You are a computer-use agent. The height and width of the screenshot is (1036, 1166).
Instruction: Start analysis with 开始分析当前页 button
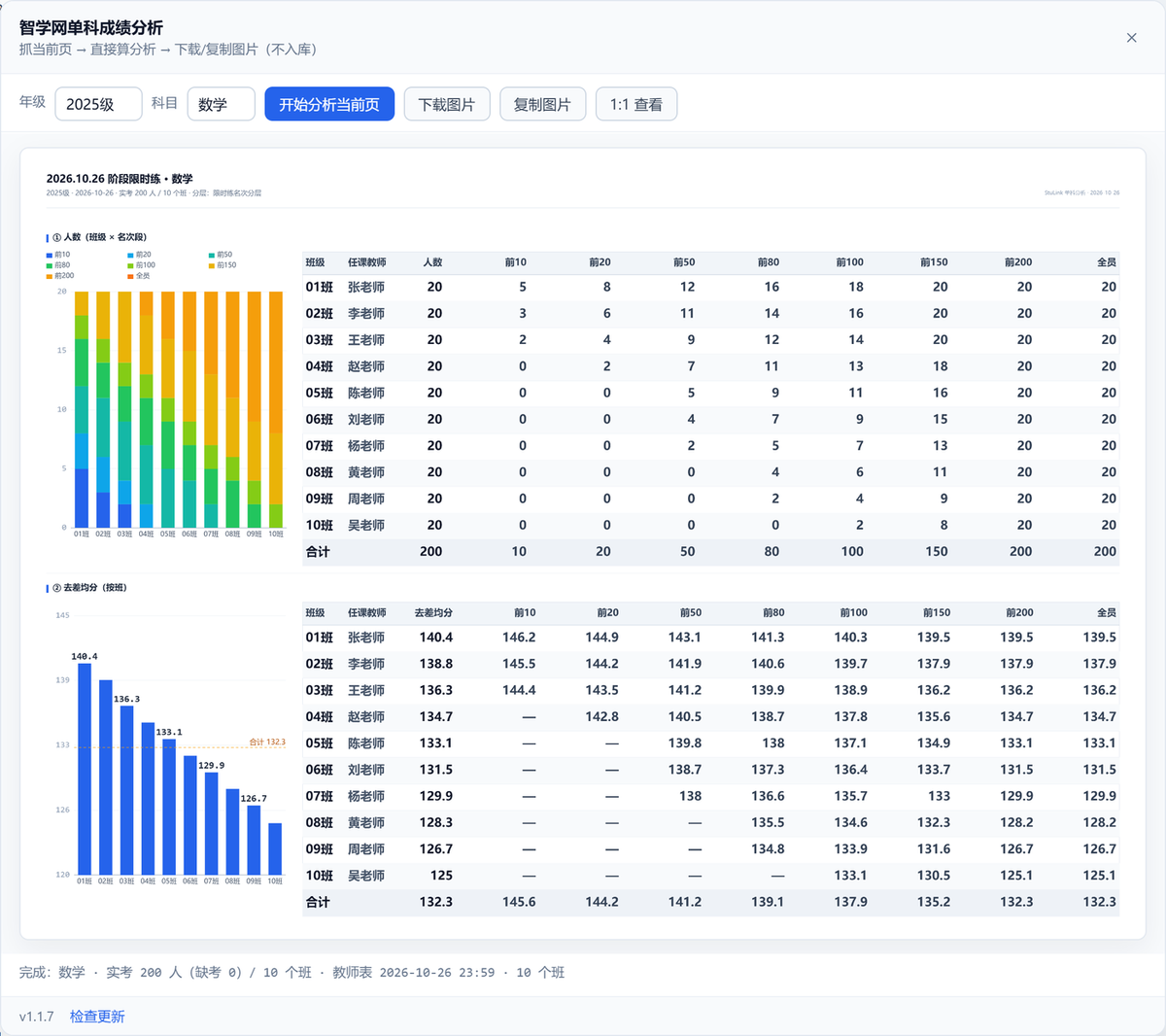[329, 104]
